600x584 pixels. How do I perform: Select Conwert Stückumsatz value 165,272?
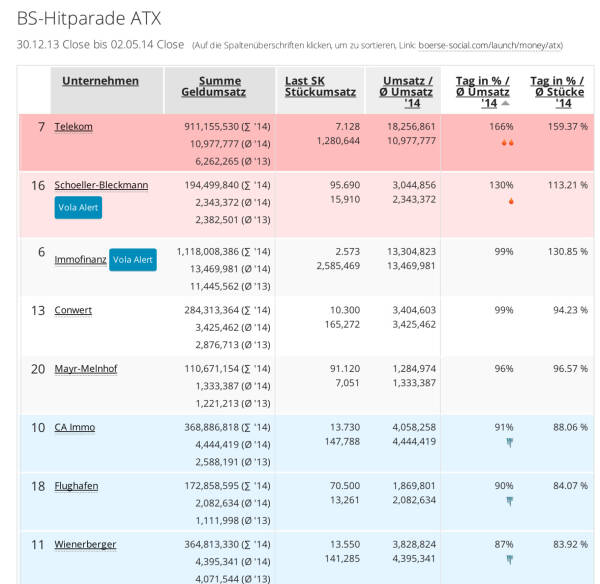(342, 325)
